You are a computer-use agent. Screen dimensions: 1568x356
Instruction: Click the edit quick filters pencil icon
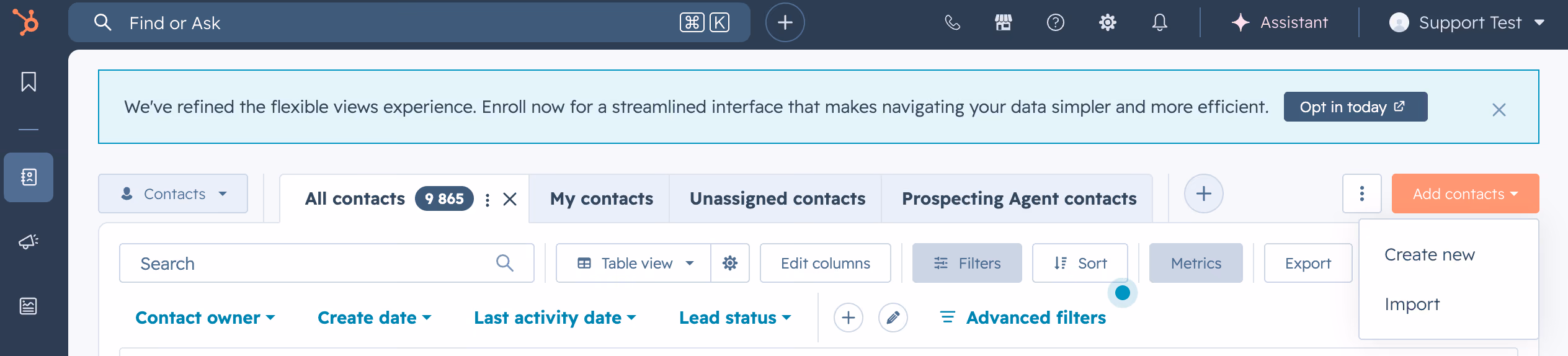tap(893, 318)
